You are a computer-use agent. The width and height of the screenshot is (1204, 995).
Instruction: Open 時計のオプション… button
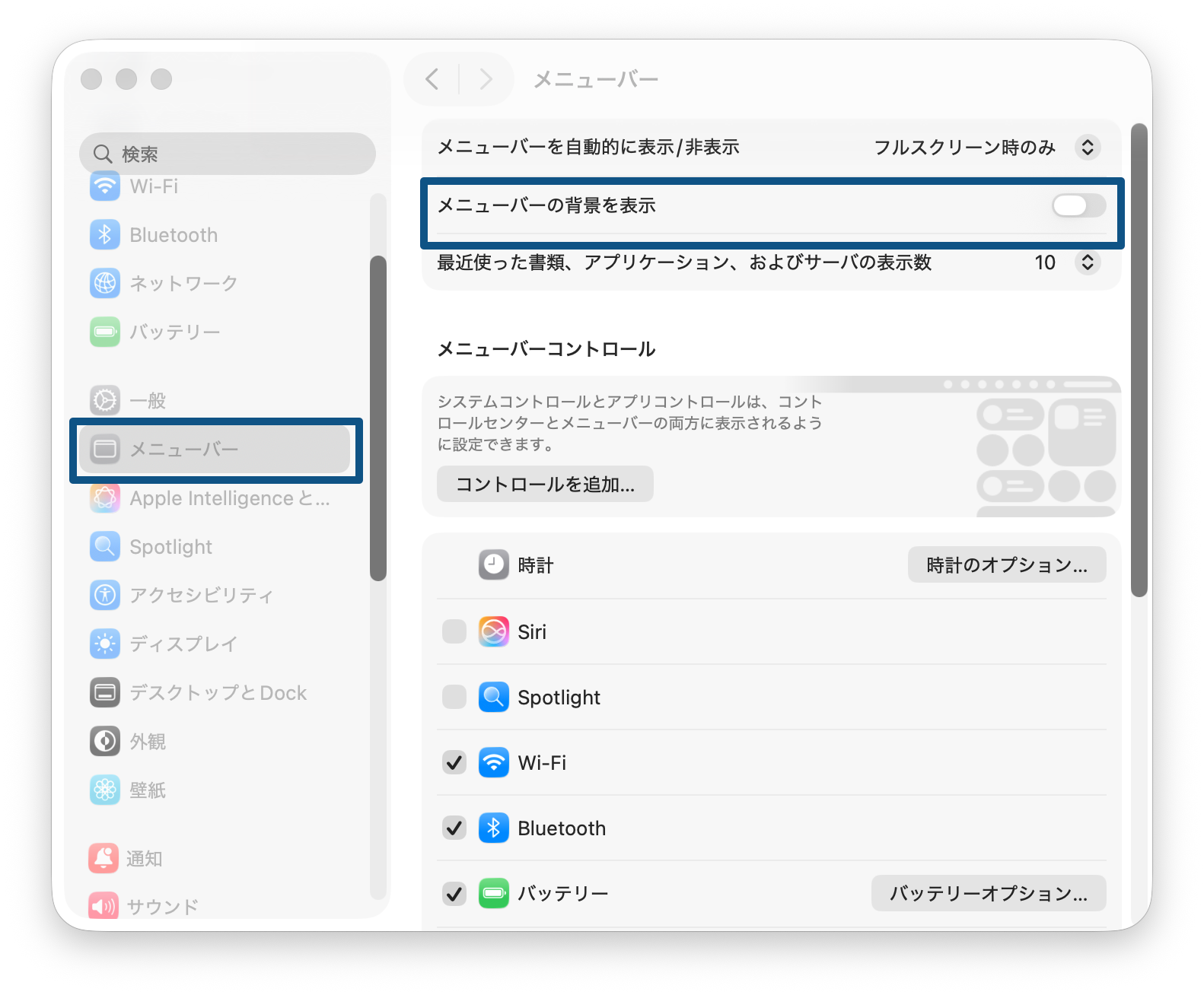tap(1006, 565)
